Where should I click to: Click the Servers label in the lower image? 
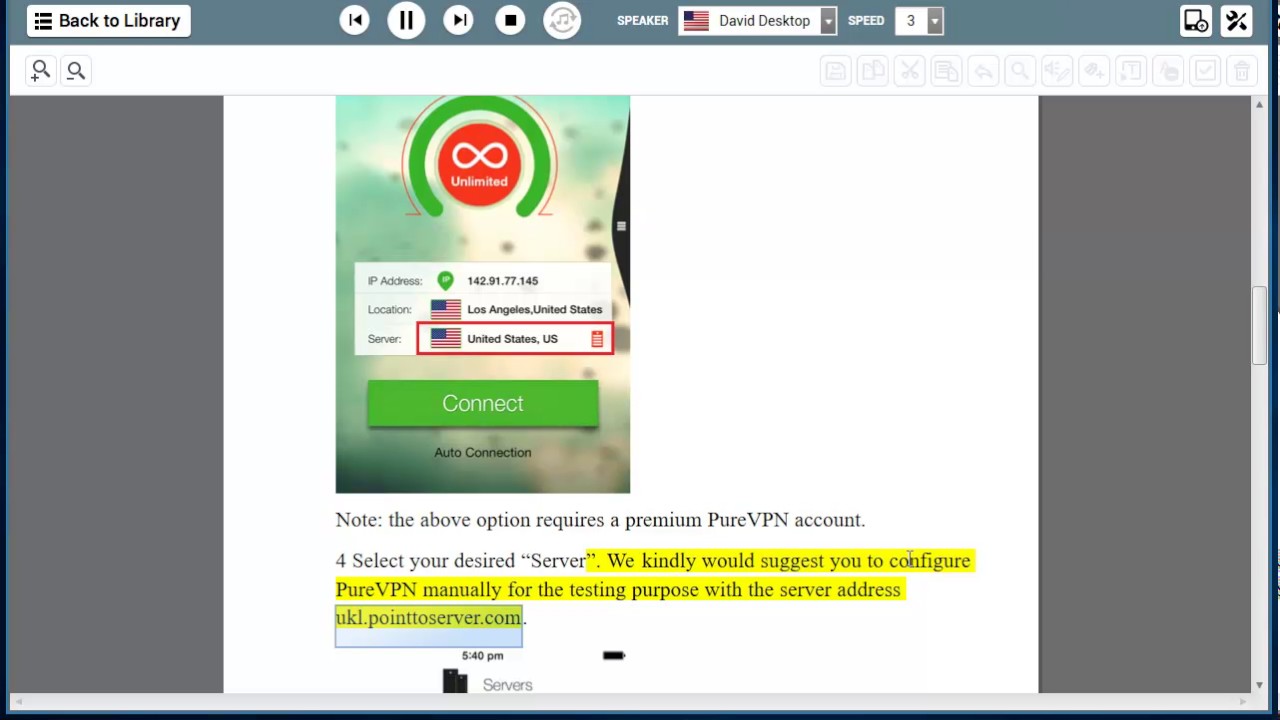pos(507,685)
